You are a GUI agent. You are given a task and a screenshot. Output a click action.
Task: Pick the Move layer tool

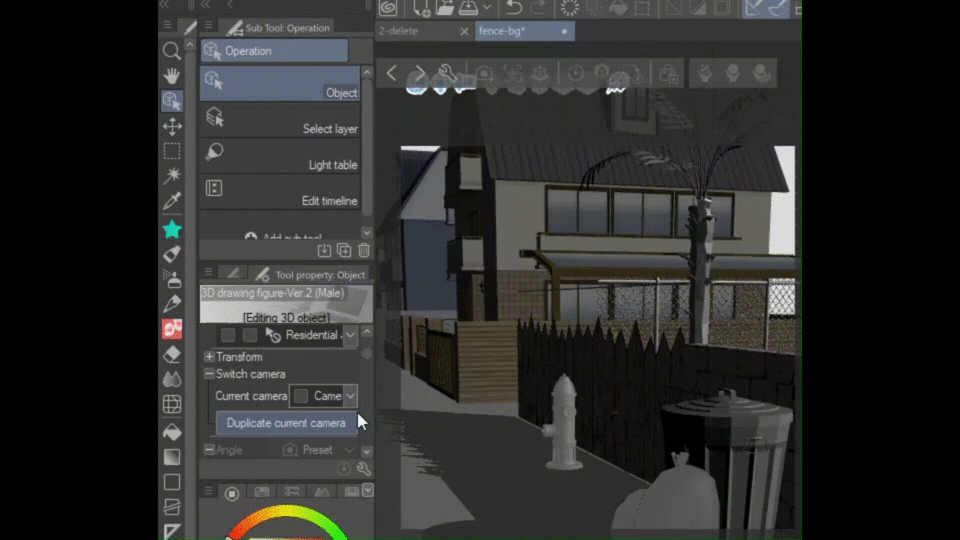[x=172, y=126]
